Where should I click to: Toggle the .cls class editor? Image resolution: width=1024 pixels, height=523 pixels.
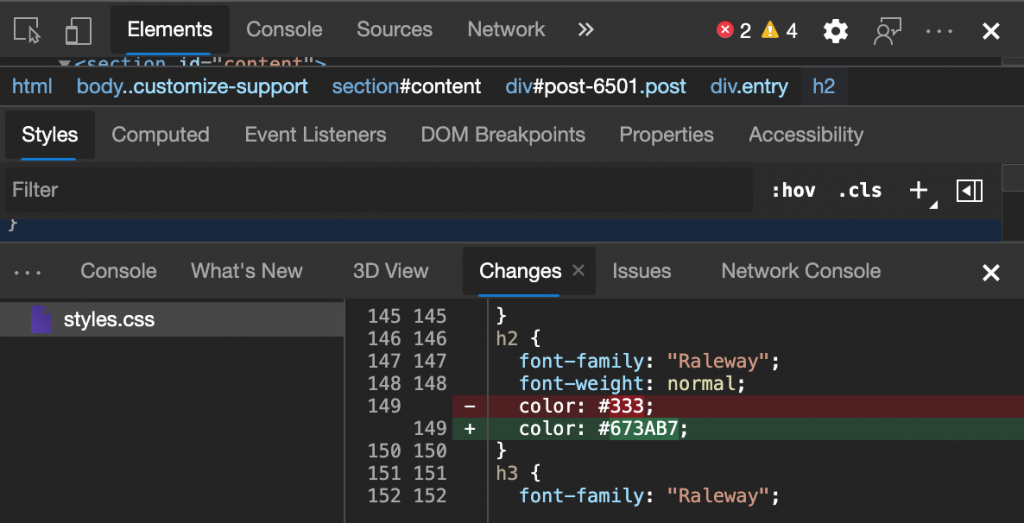859,191
